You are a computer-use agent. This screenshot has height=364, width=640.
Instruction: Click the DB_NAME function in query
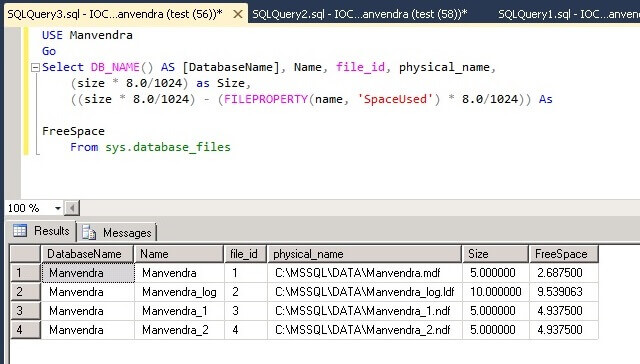pos(115,67)
